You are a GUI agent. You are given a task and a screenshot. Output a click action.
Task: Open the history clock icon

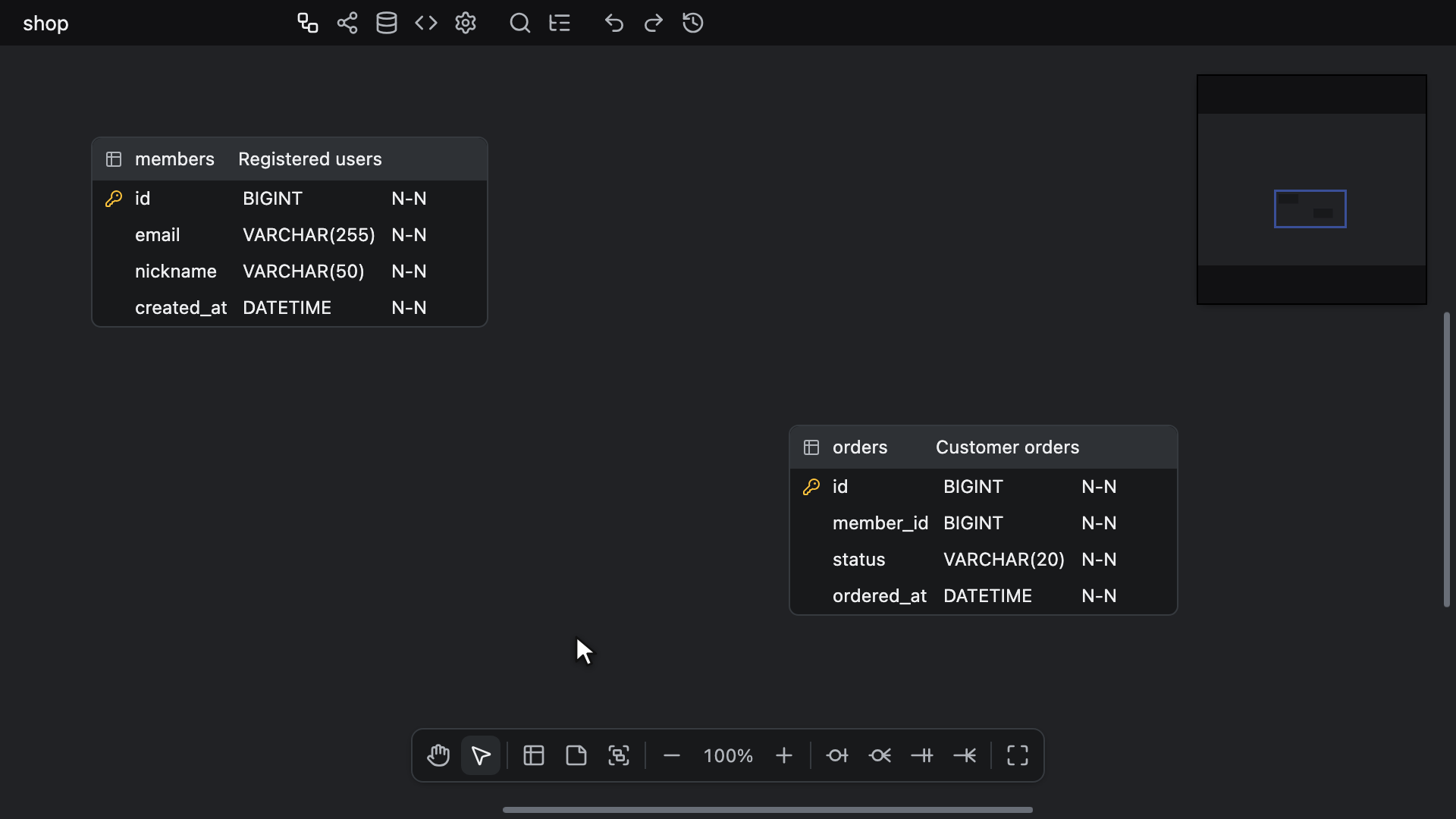pyautogui.click(x=693, y=23)
